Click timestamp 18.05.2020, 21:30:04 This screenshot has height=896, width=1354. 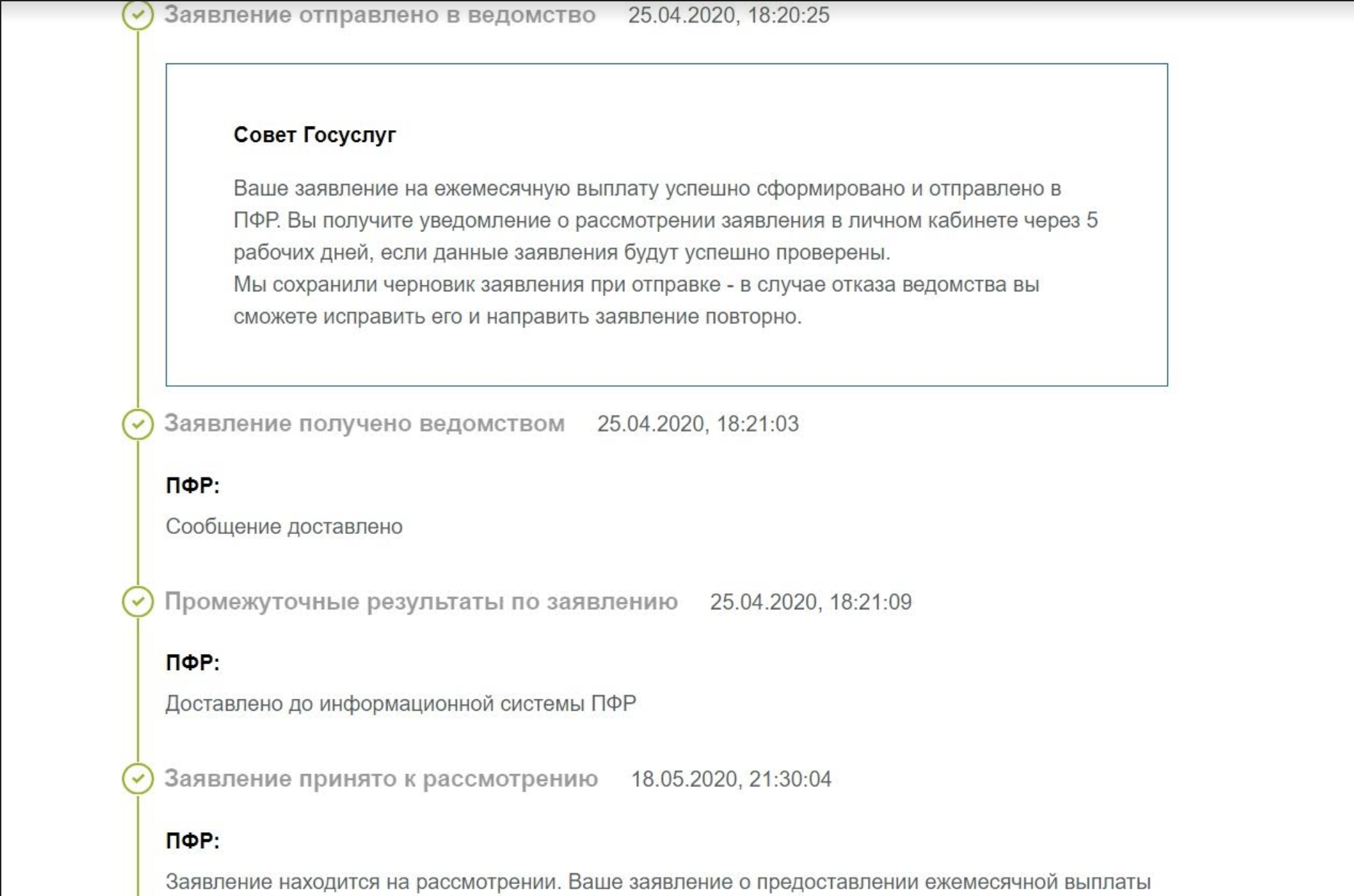730,779
